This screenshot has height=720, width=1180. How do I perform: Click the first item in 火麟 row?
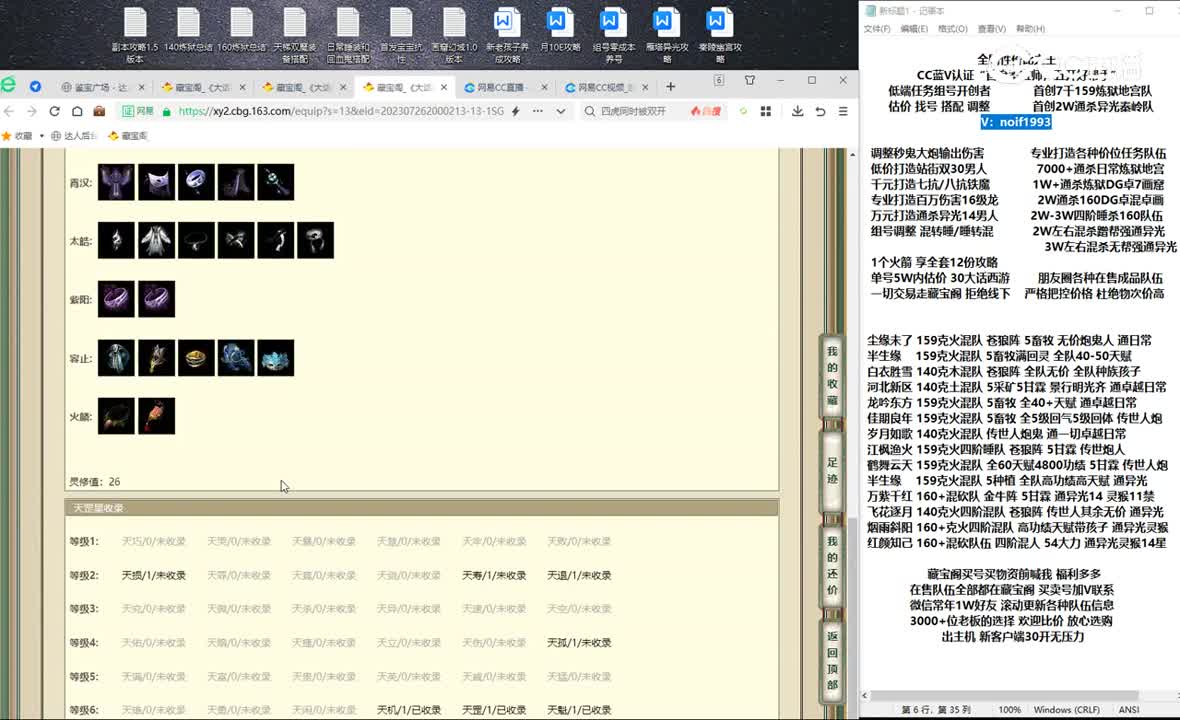coord(117,416)
